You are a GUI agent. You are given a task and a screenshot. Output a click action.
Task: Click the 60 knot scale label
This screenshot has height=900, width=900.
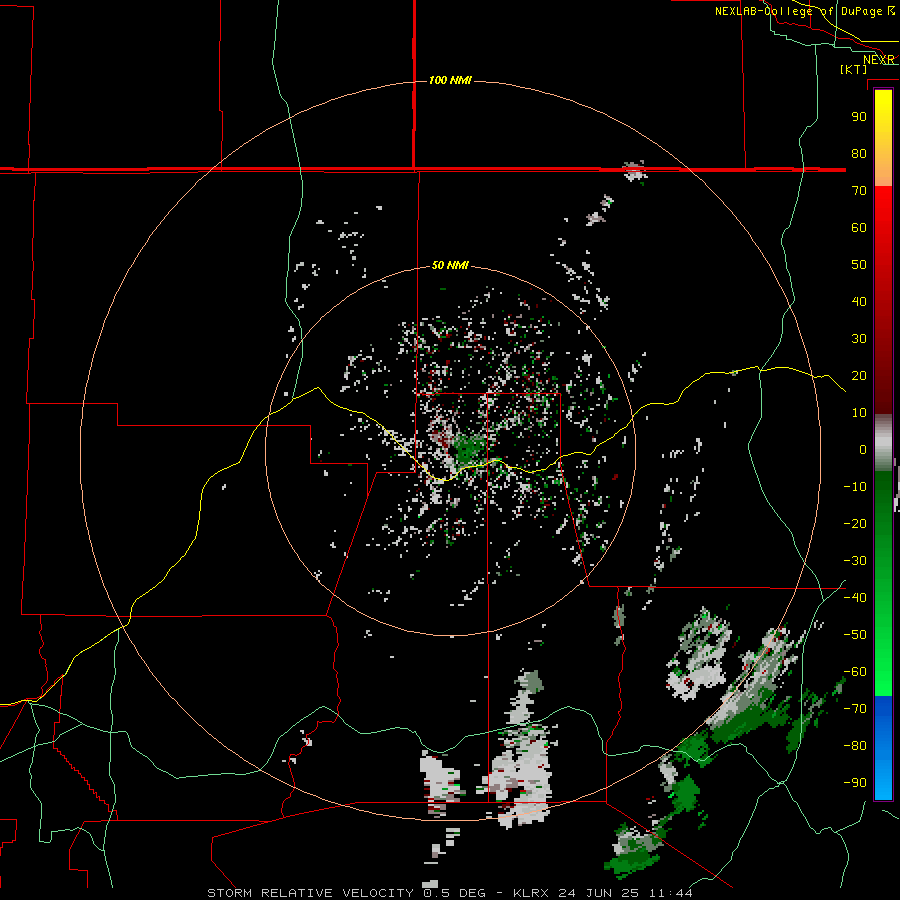click(859, 228)
